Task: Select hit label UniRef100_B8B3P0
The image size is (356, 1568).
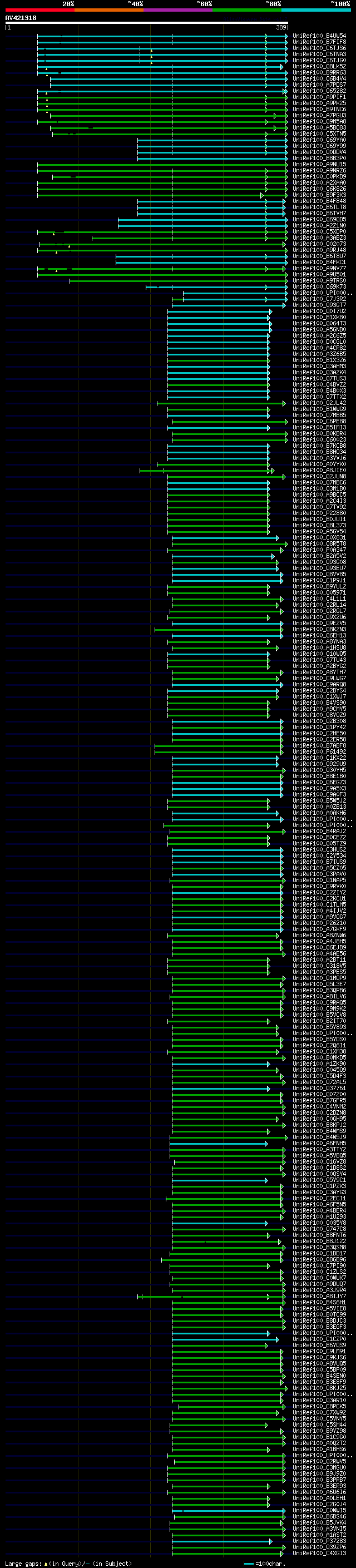Action: pyautogui.click(x=319, y=159)
